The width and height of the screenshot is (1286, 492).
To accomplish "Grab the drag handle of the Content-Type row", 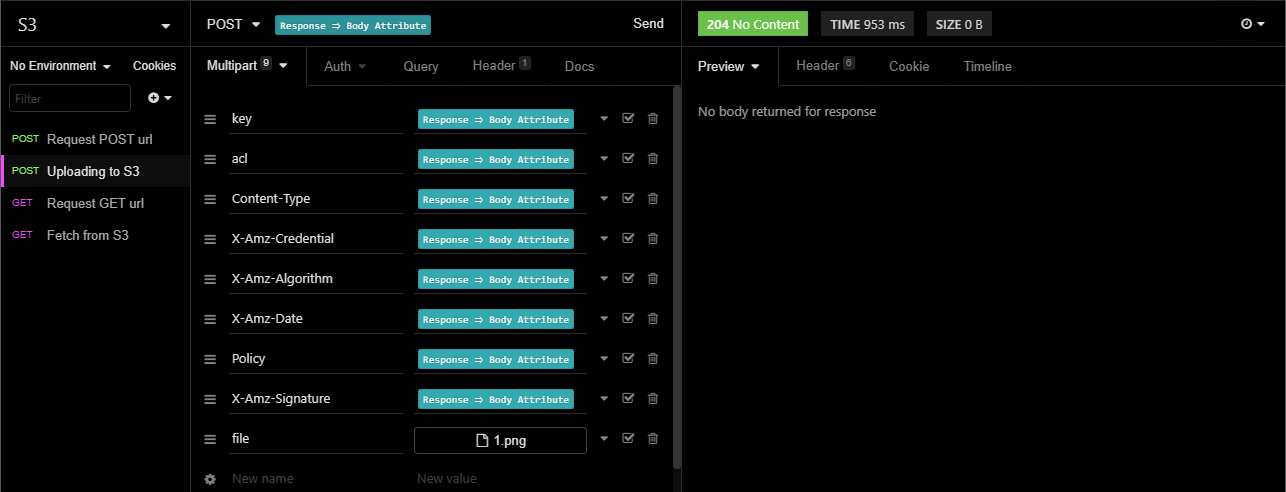I will 210,199.
